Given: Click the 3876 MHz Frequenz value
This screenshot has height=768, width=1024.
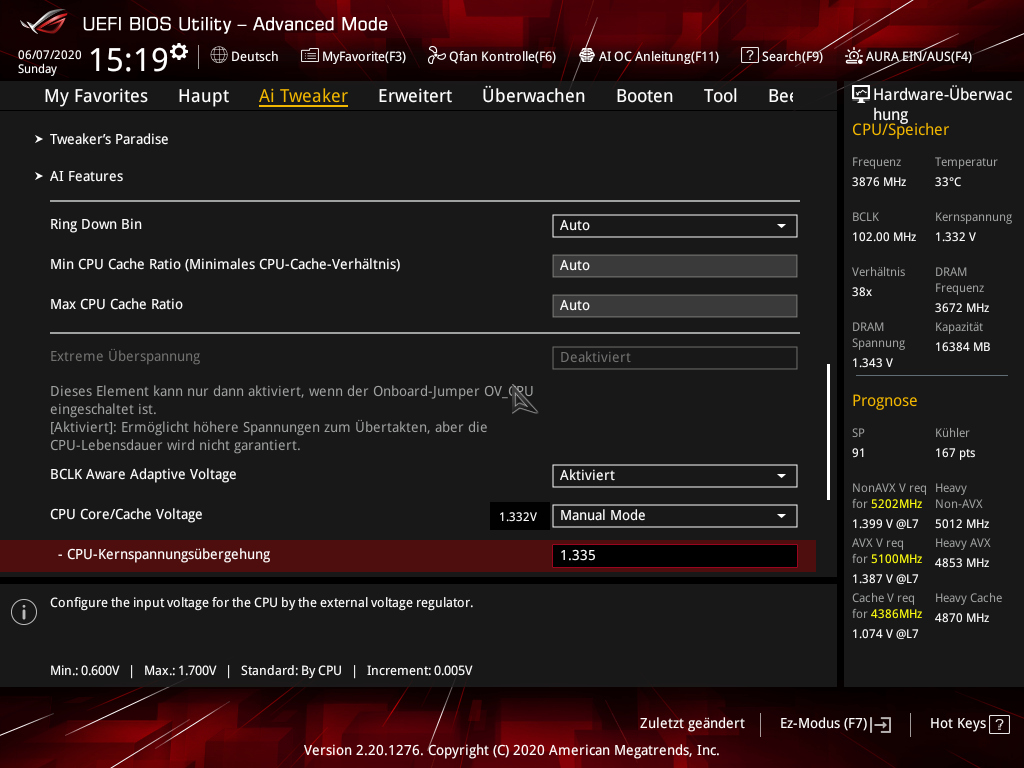Looking at the screenshot, I should (879, 182).
